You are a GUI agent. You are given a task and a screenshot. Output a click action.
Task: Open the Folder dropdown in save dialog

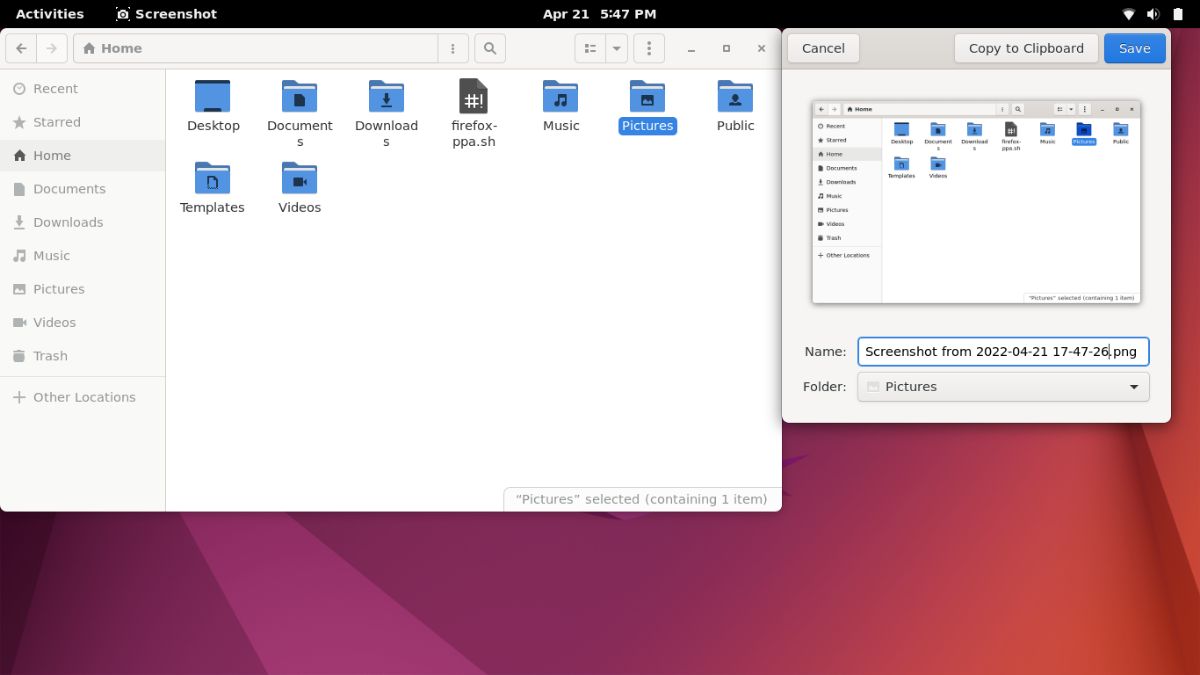(1002, 387)
